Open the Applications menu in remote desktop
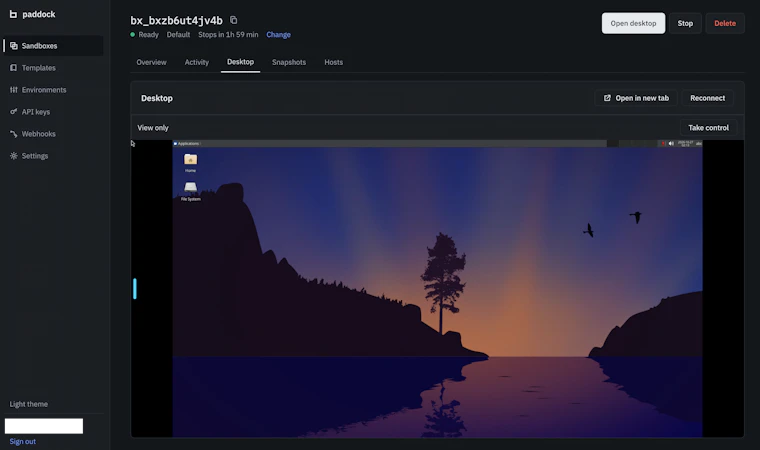Viewport: 760px width, 450px height. point(187,144)
